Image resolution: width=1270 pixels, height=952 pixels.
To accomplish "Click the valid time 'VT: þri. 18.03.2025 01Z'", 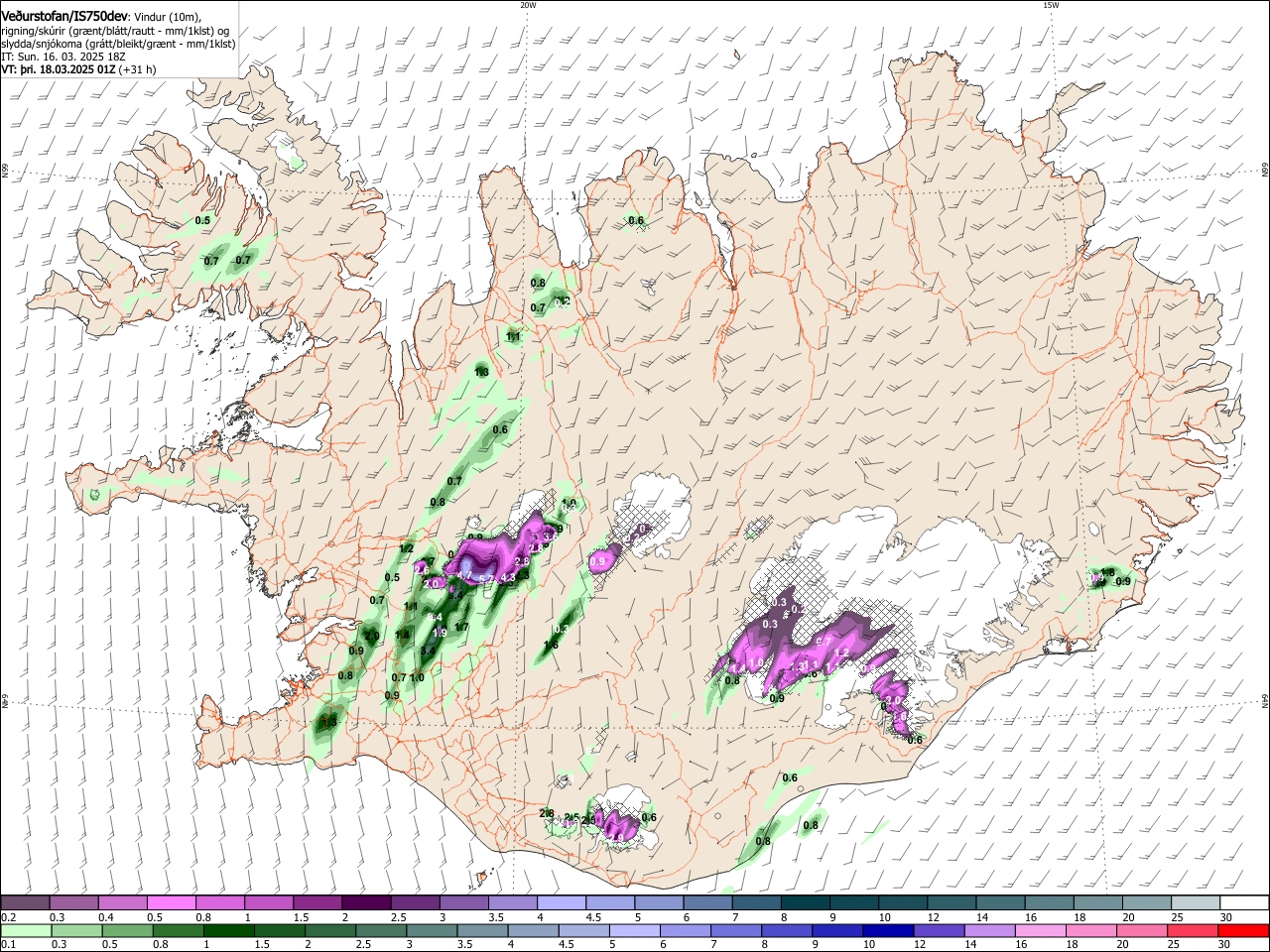I will 60,70.
